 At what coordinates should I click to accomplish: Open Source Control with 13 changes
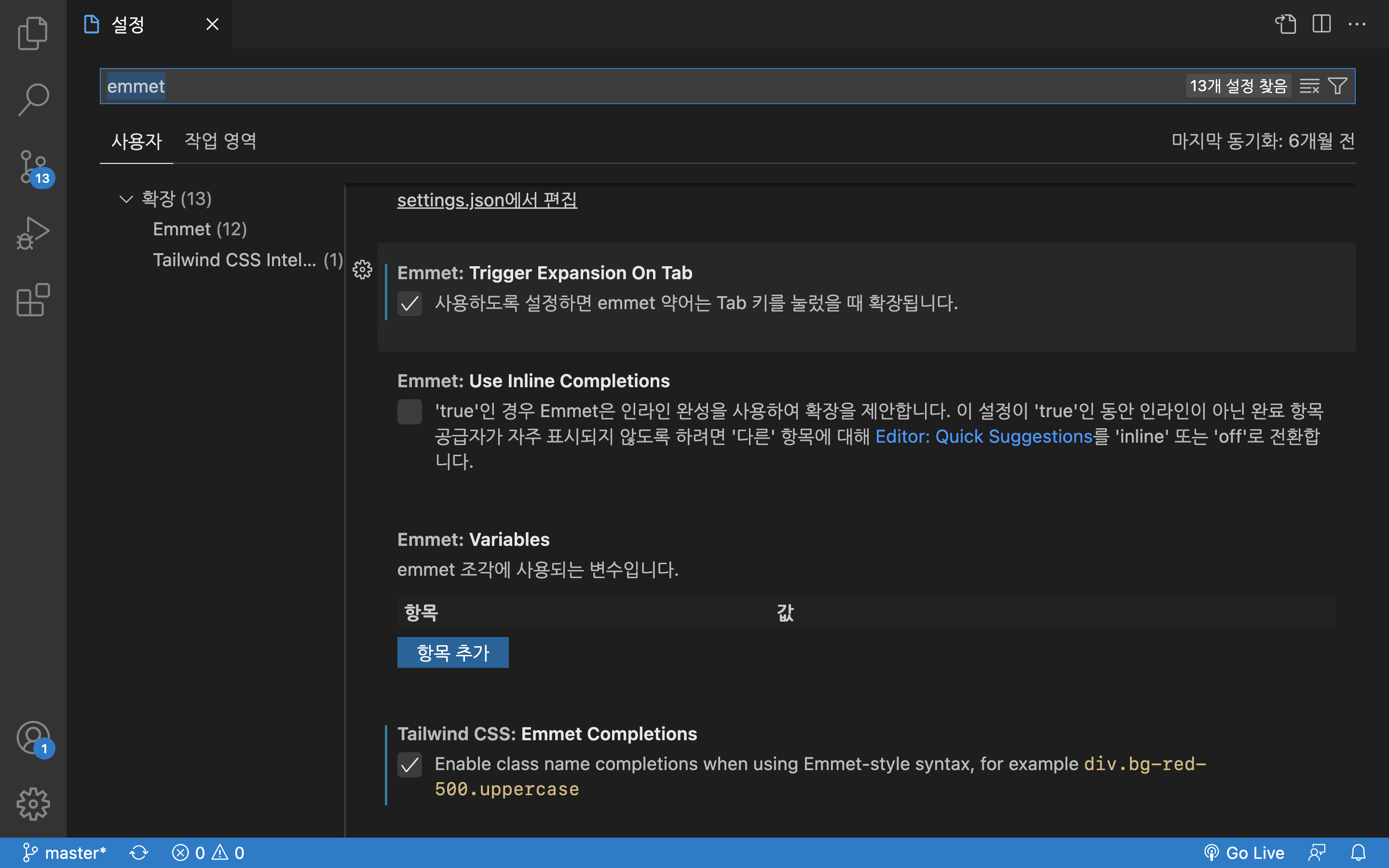point(33,167)
